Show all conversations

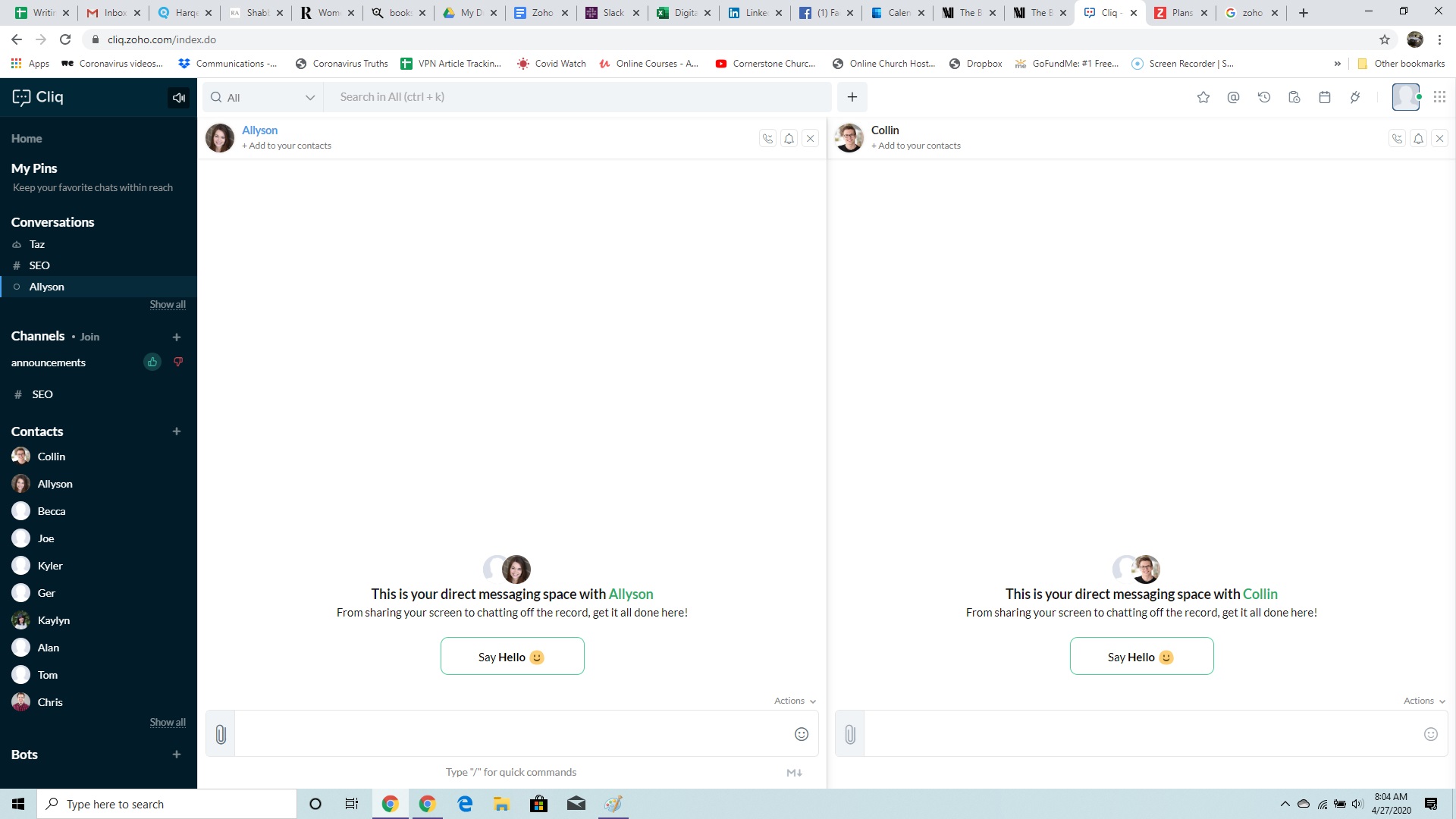click(168, 305)
